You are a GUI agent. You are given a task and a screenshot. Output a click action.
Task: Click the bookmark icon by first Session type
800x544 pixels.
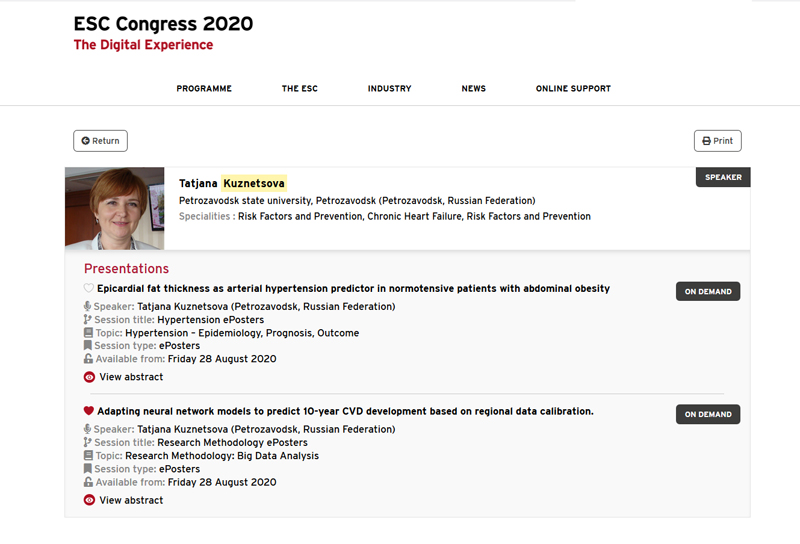click(x=88, y=345)
